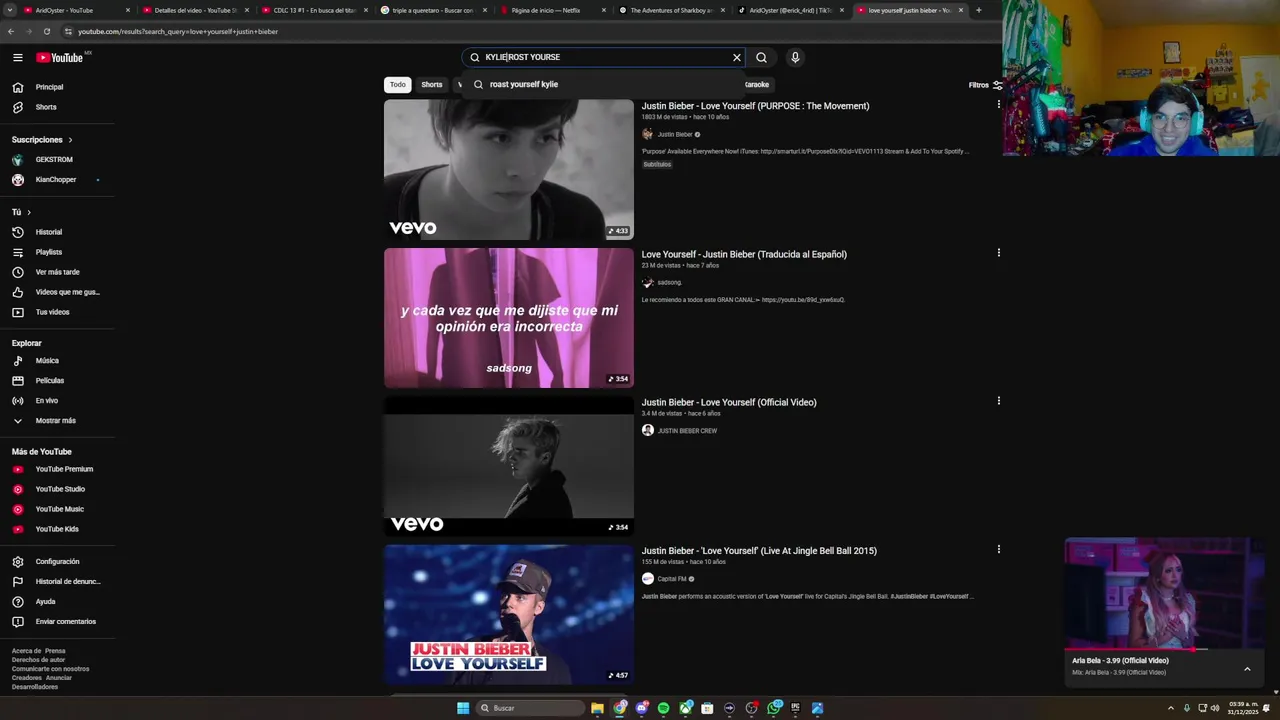Start voice search with the microphone
The image size is (1280, 720).
[795, 58]
